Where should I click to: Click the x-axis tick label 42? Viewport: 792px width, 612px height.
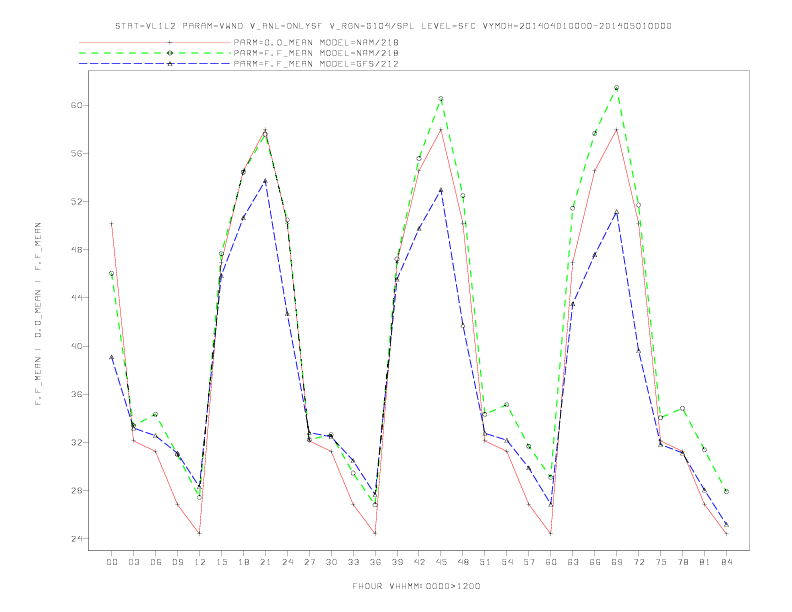pyautogui.click(x=419, y=562)
